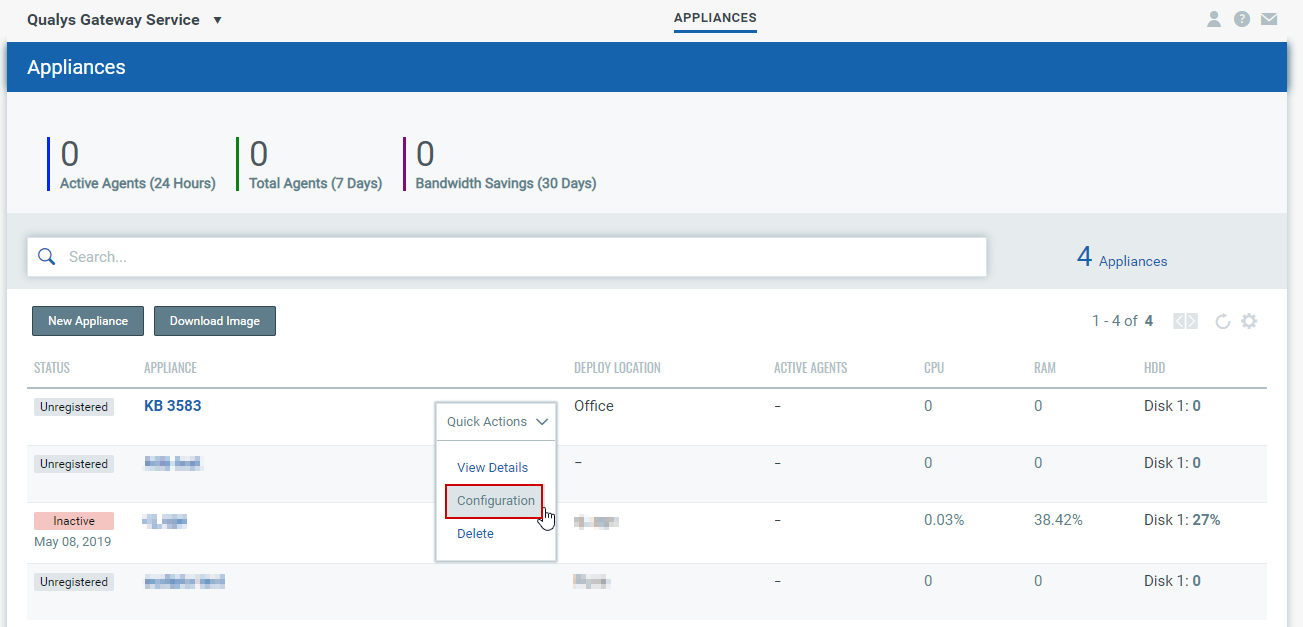Open the KB 3583 appliance link

pyautogui.click(x=172, y=405)
